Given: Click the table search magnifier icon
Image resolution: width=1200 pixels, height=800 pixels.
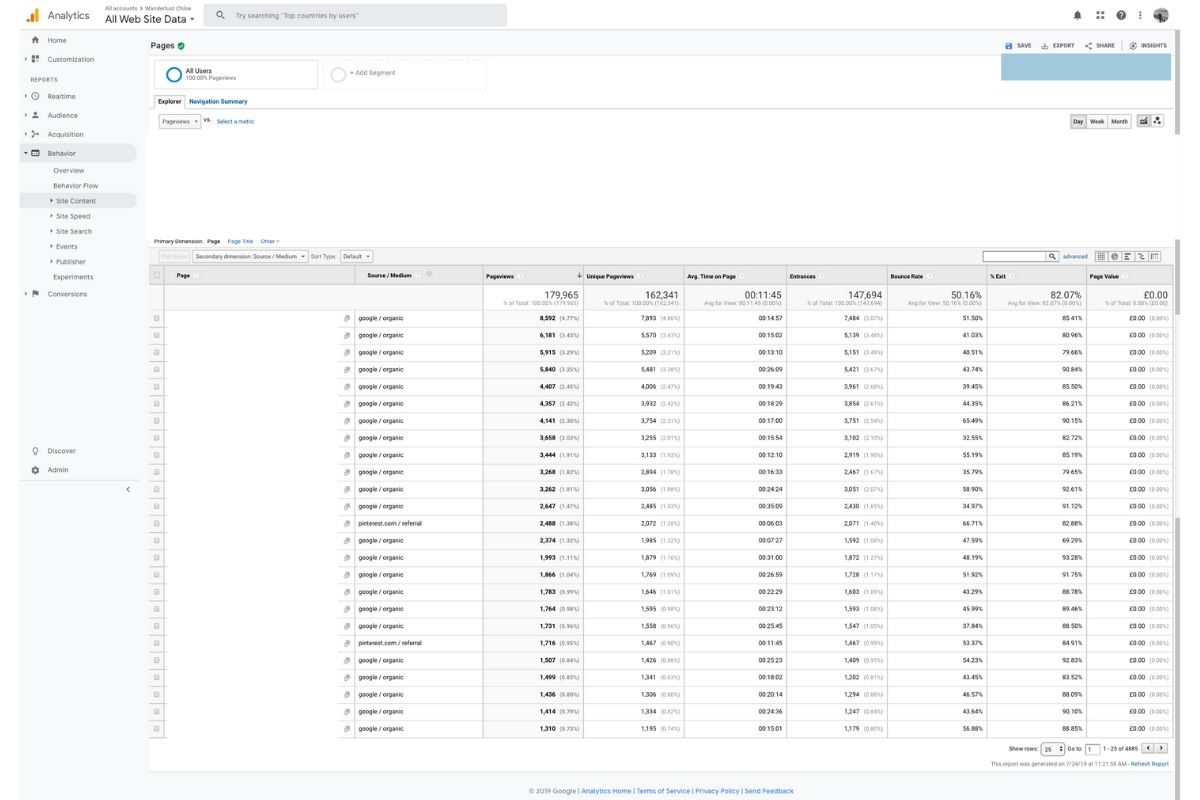Looking at the screenshot, I should point(1052,257).
